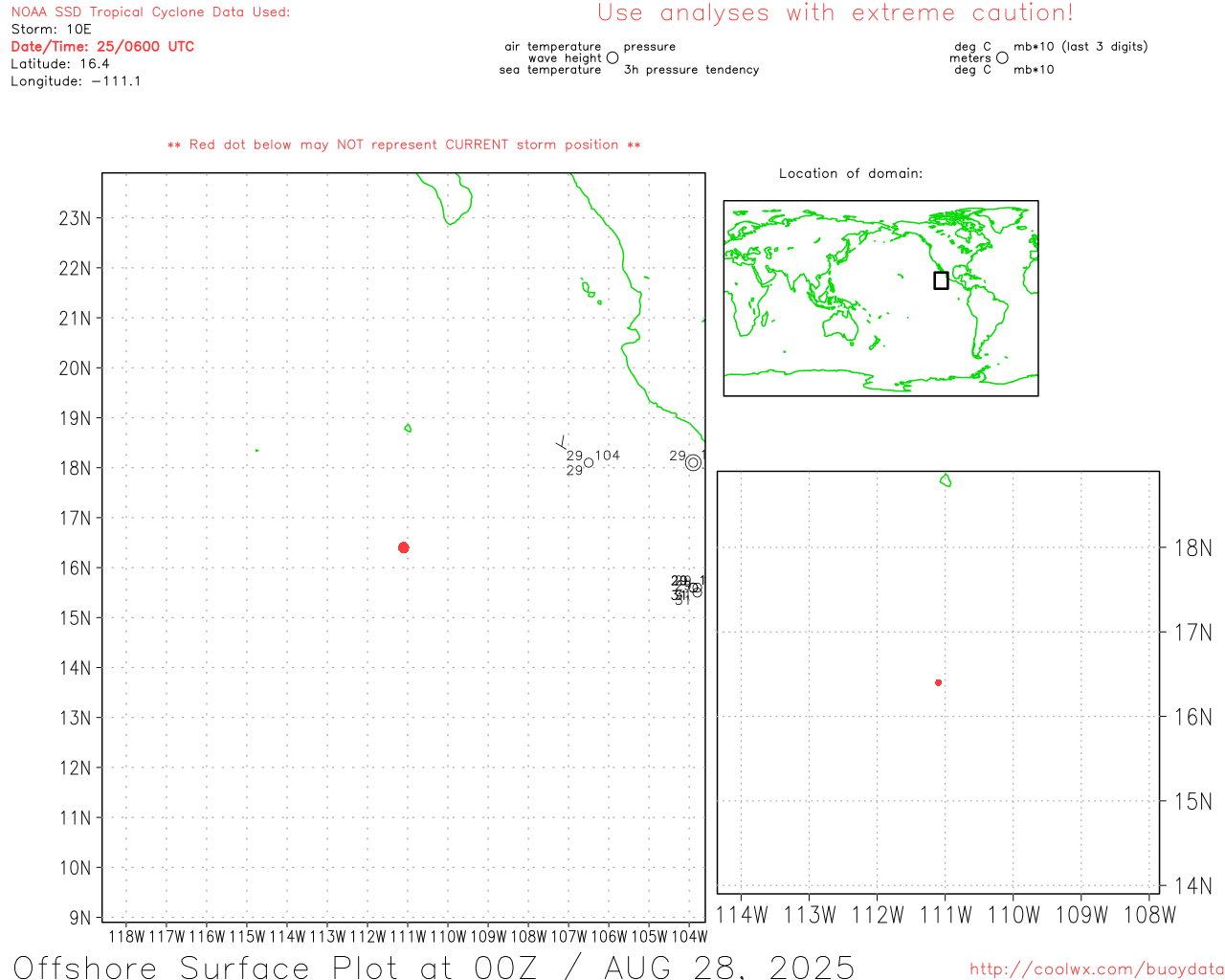
Task: Click "16N" label on zoomed map axis
Action: pos(1193,717)
